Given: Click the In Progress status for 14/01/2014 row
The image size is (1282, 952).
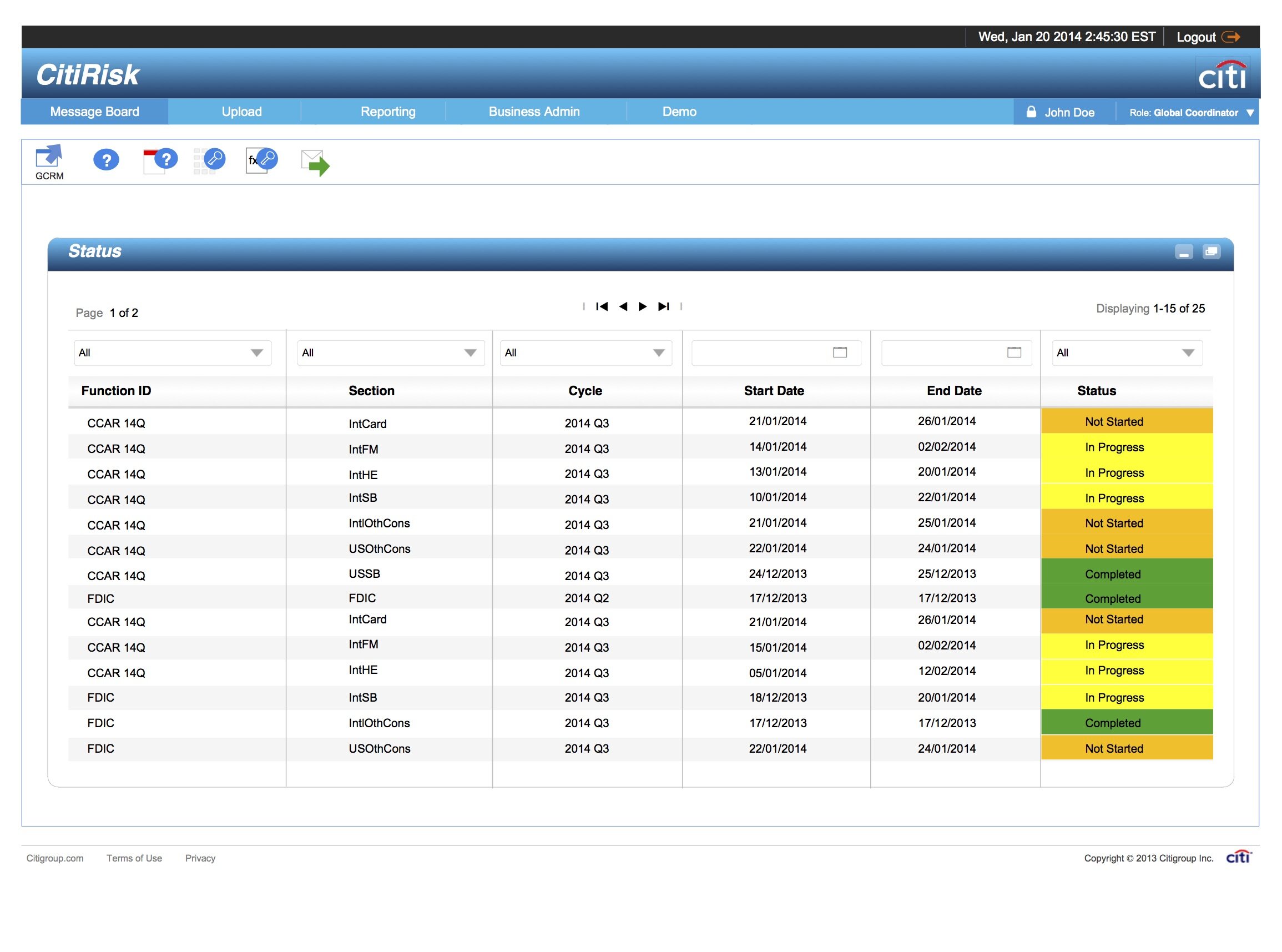Looking at the screenshot, I should pos(1127,447).
